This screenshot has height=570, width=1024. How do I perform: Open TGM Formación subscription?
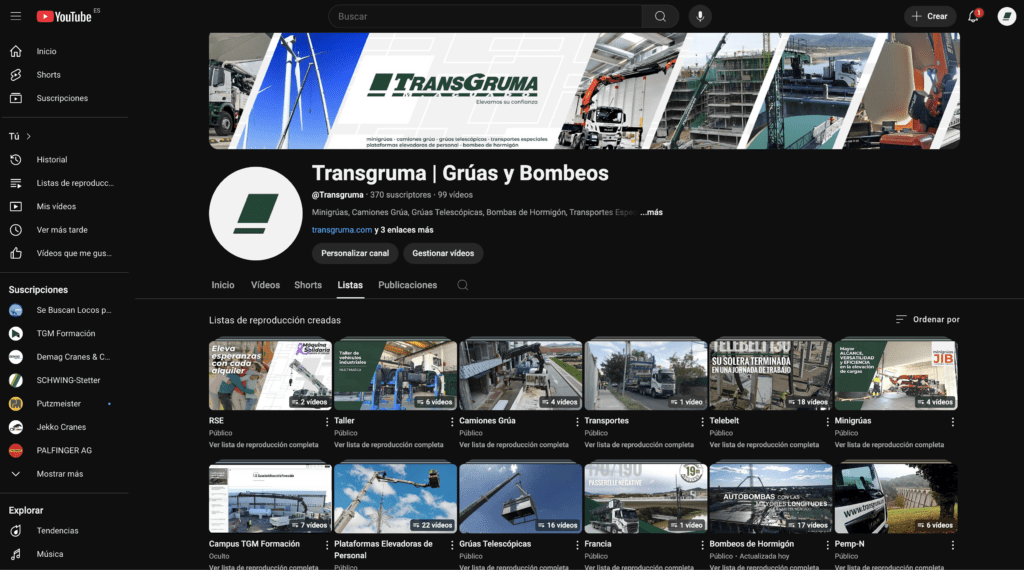[65, 334]
